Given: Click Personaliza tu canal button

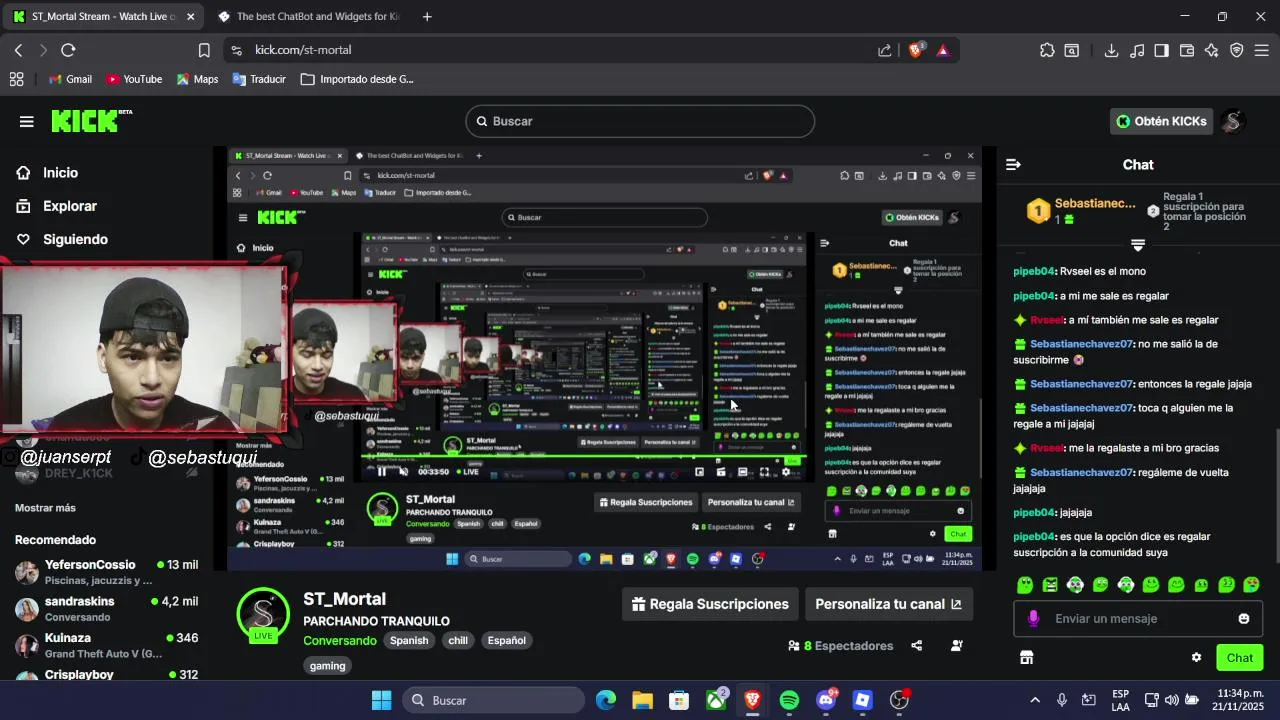Looking at the screenshot, I should tap(889, 604).
